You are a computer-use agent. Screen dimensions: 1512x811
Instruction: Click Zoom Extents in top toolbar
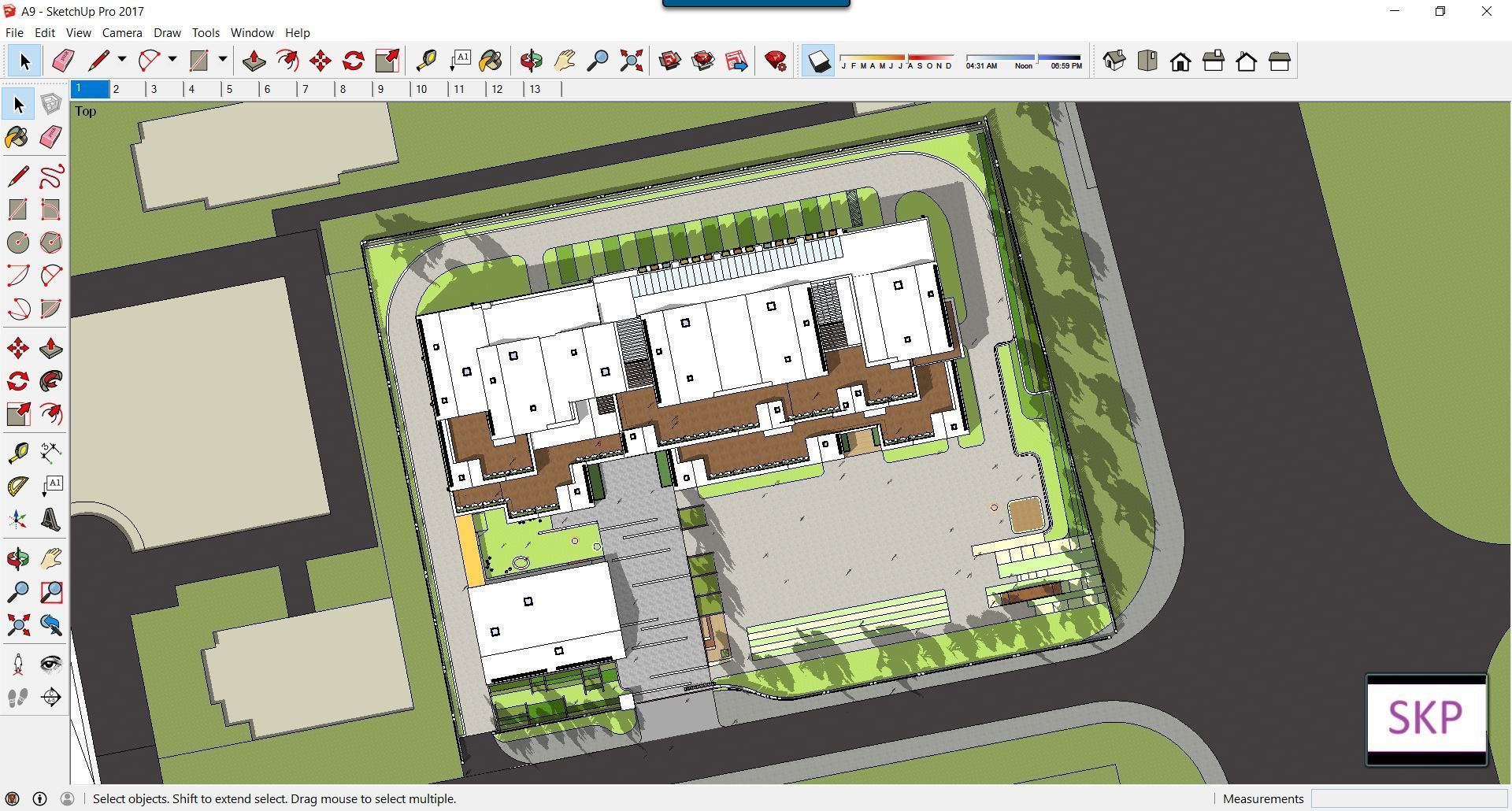pyautogui.click(x=631, y=61)
